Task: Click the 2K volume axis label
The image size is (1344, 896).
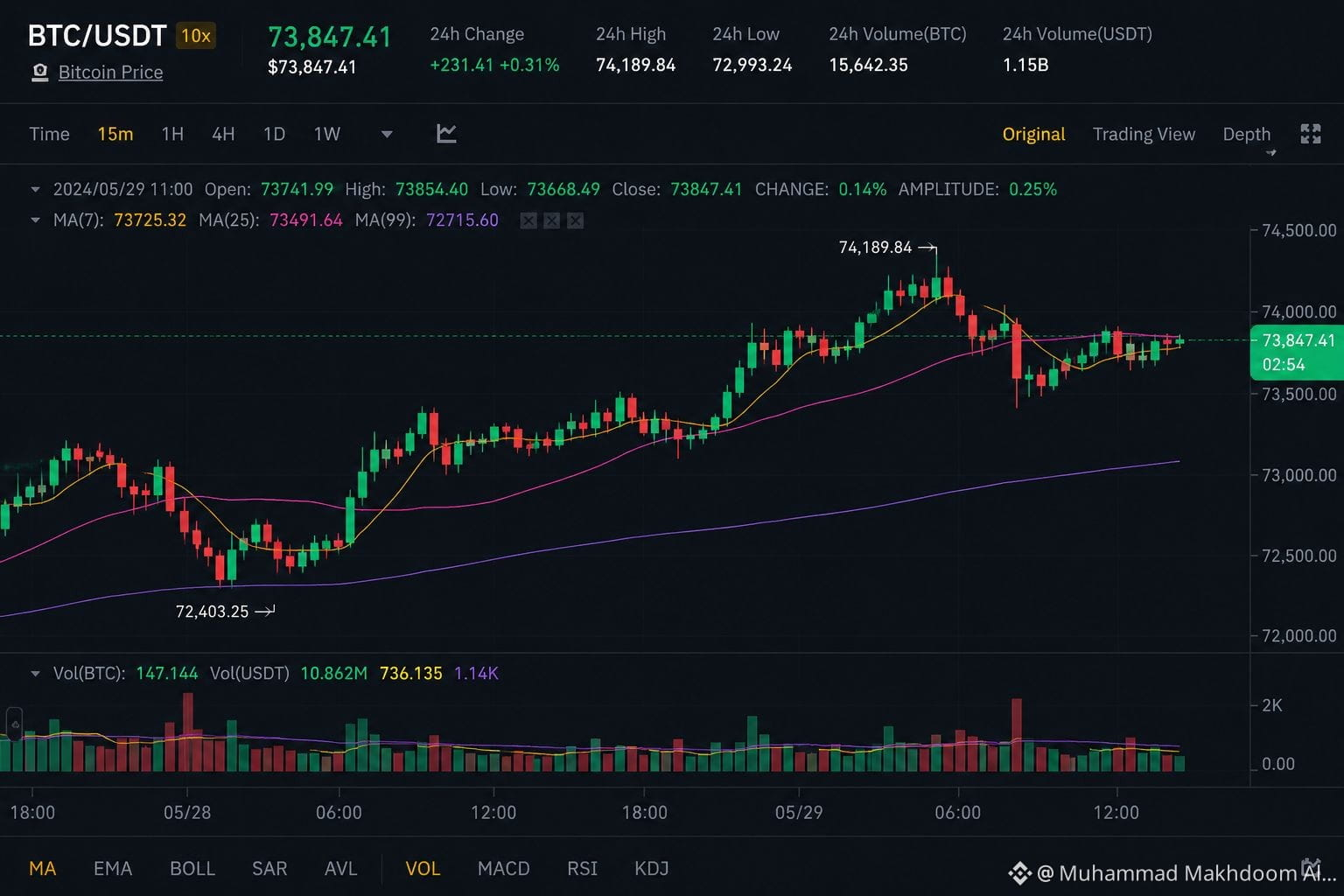Action: 1272,705
